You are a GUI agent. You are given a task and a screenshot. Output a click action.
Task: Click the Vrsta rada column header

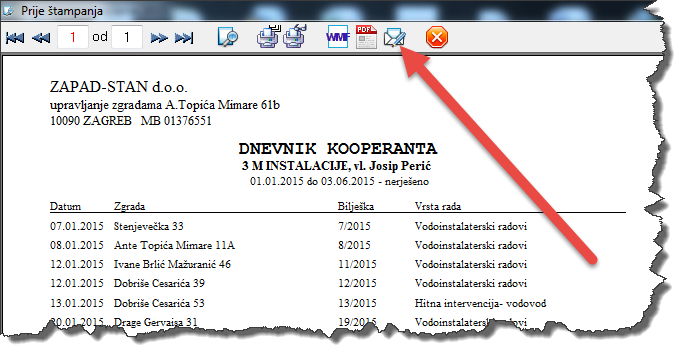tap(438, 206)
